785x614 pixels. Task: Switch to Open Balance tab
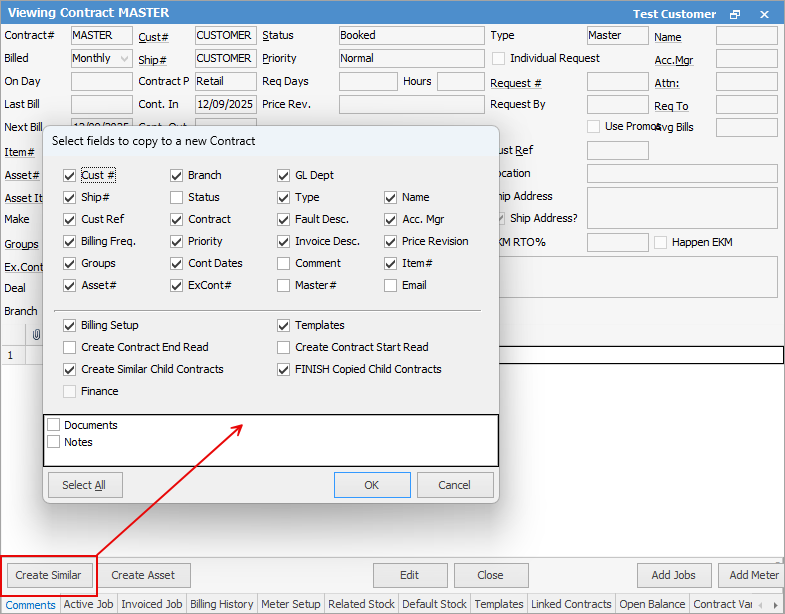(652, 604)
